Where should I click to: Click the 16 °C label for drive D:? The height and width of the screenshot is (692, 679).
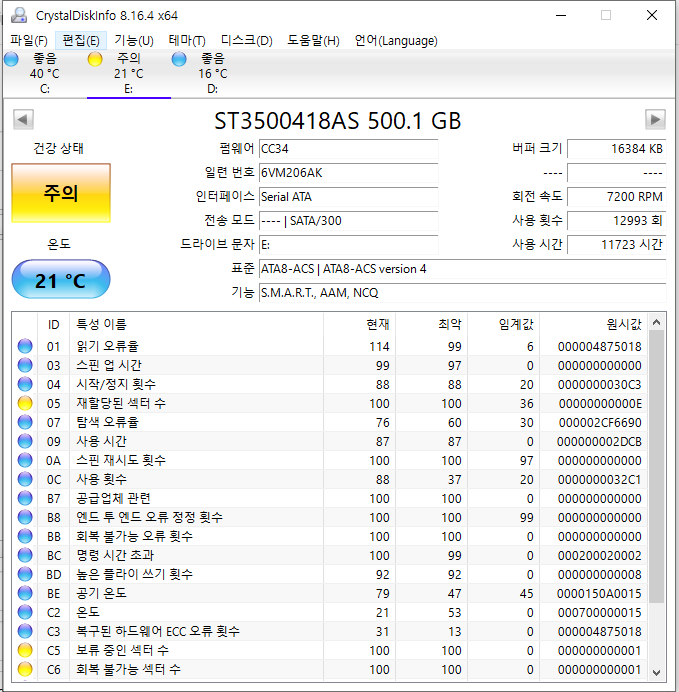[x=213, y=74]
